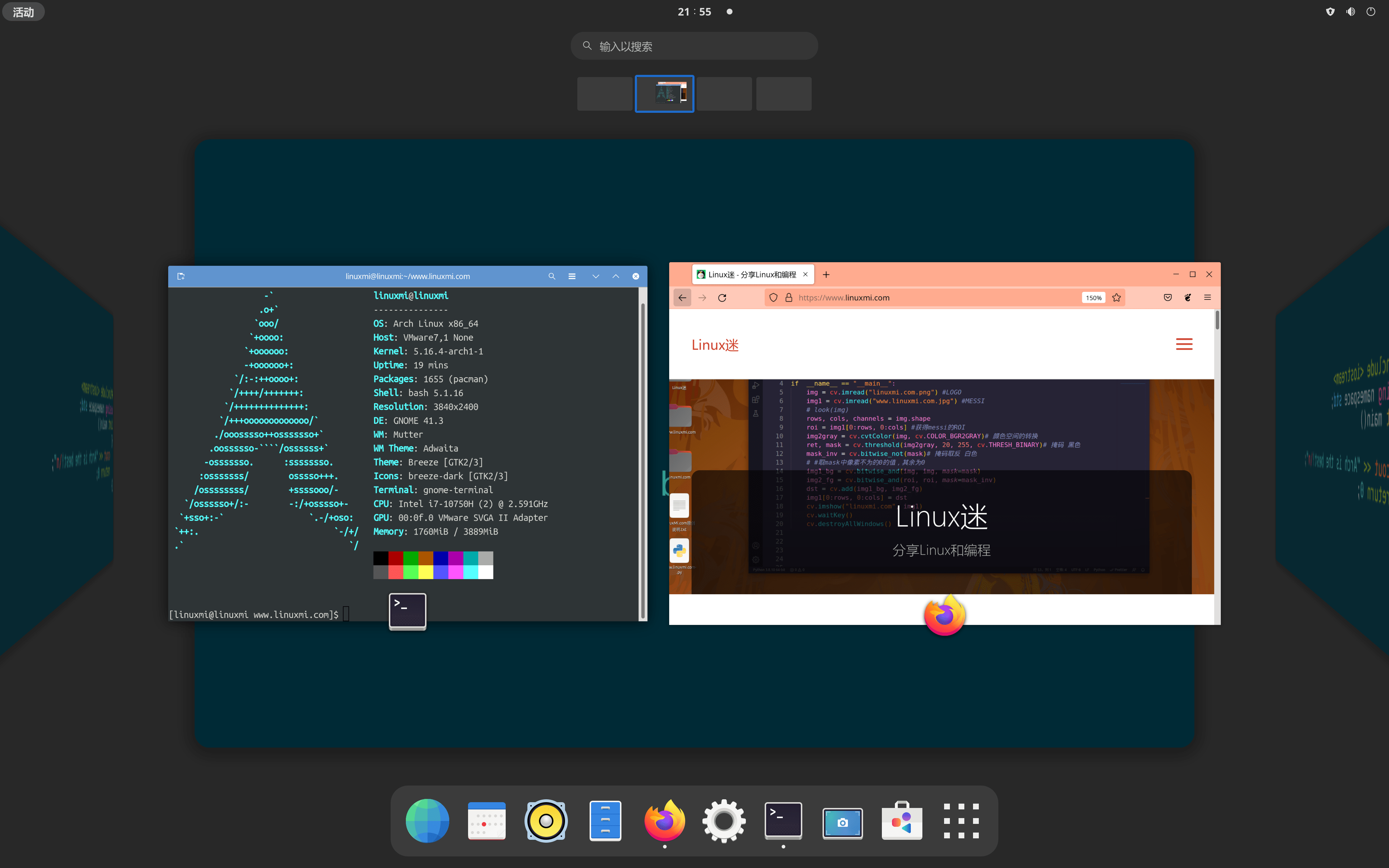Image resolution: width=1389 pixels, height=868 pixels.
Task: Click the 输入以搜索 search field
Action: (x=694, y=45)
